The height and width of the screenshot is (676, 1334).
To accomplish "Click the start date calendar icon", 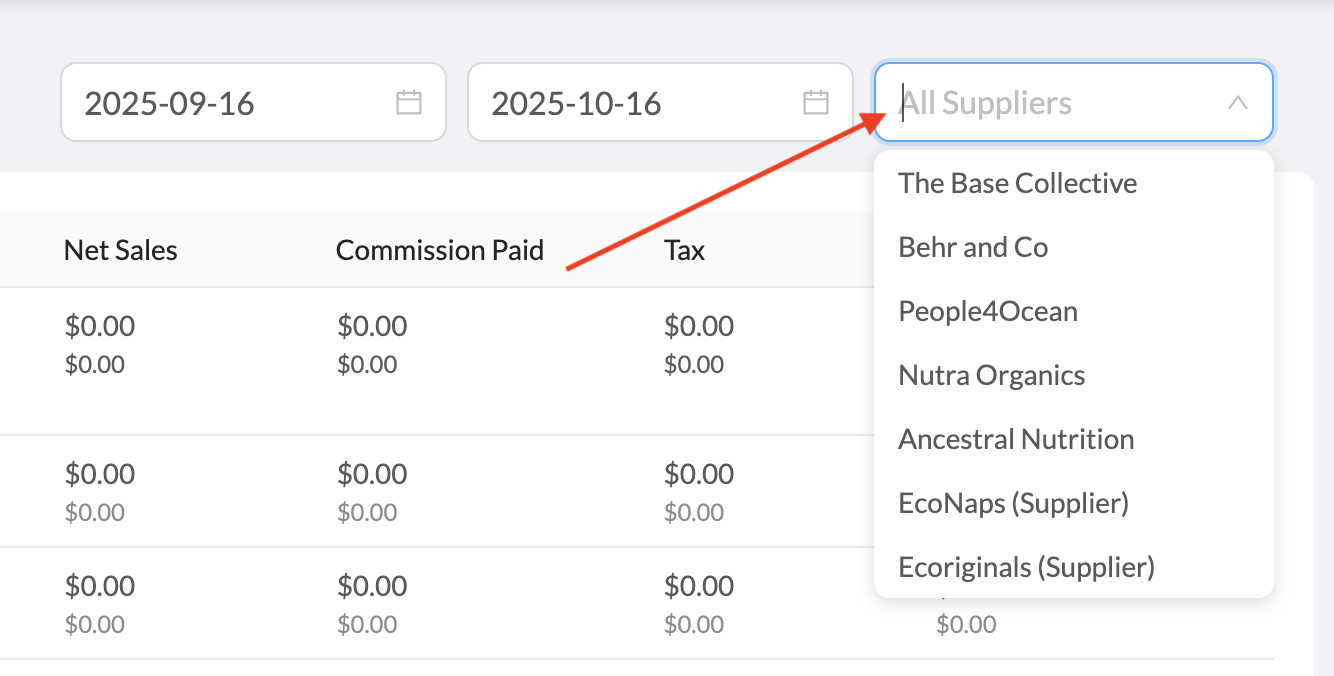I will [x=409, y=102].
